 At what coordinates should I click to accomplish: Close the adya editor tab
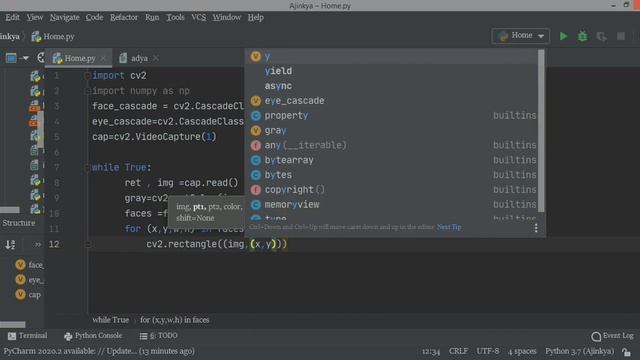coord(156,58)
